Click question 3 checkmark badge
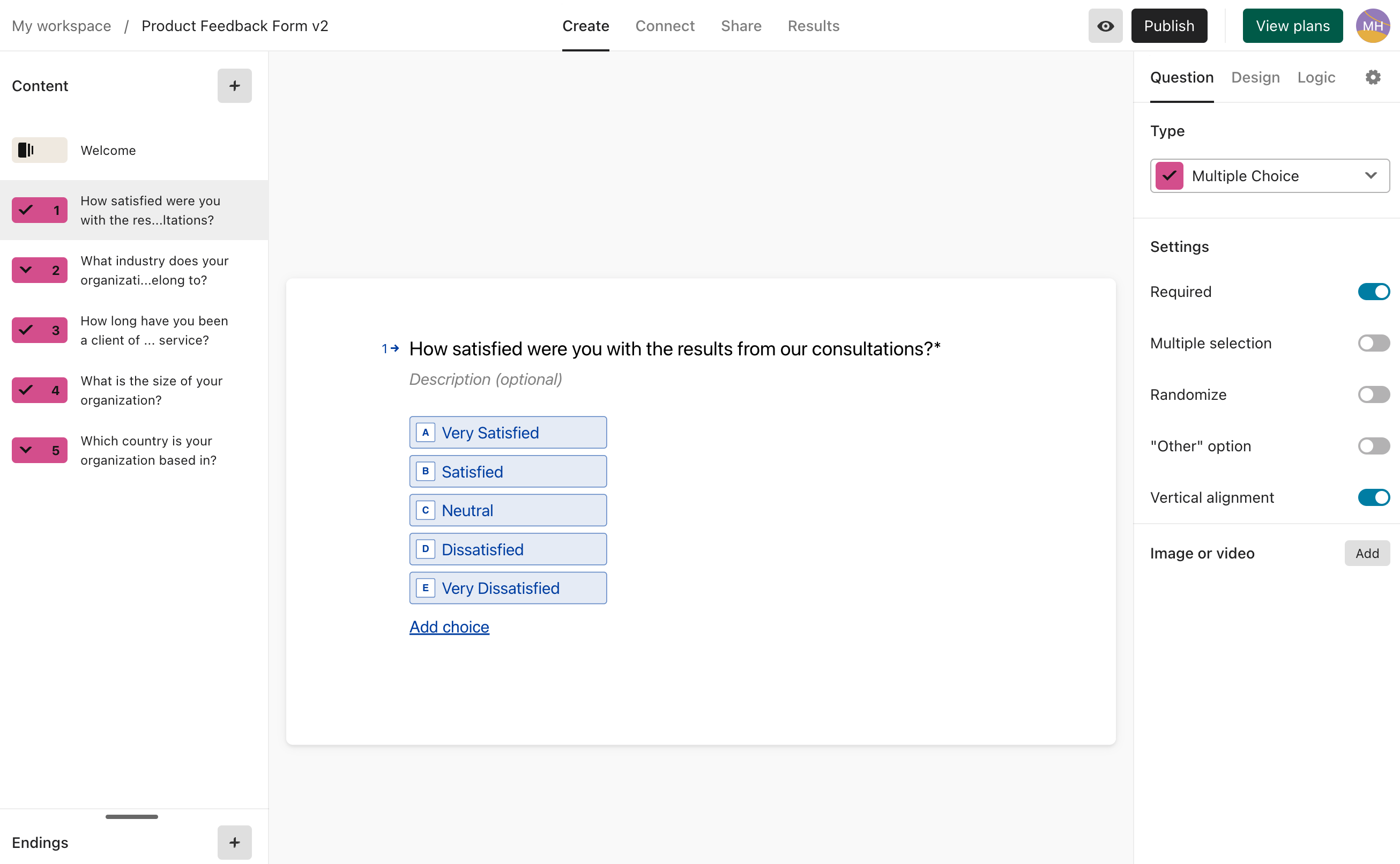The image size is (1400, 864). [40, 330]
